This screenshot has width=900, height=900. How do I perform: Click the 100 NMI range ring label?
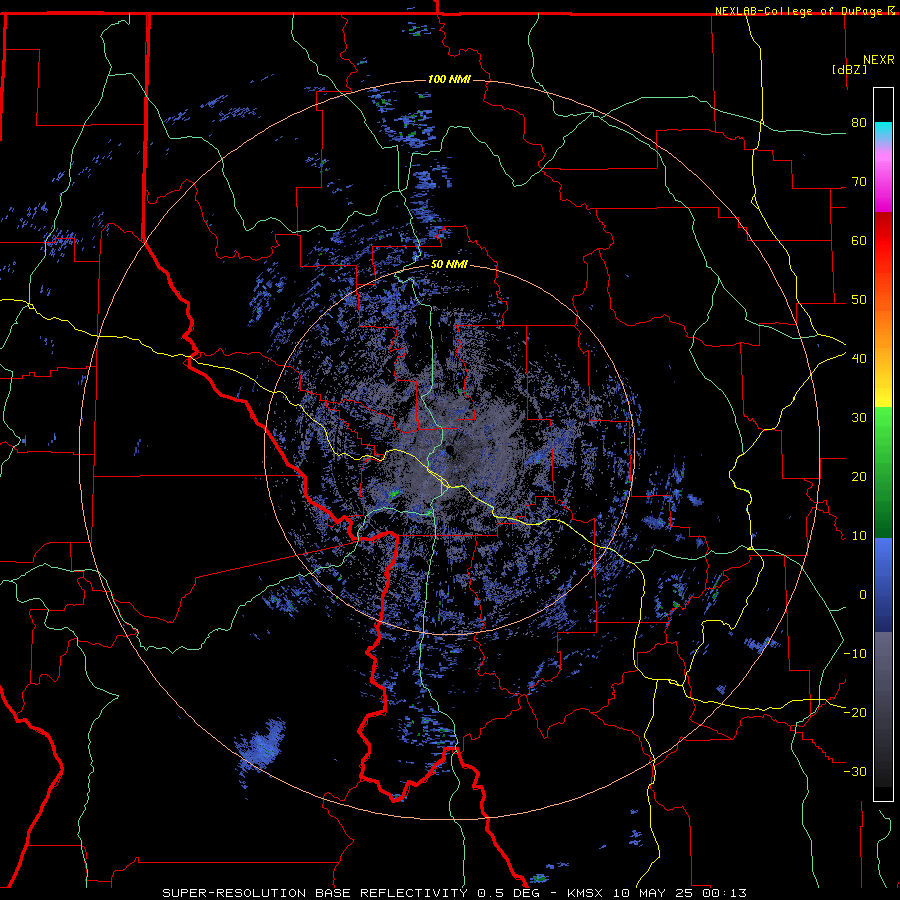tap(449, 79)
